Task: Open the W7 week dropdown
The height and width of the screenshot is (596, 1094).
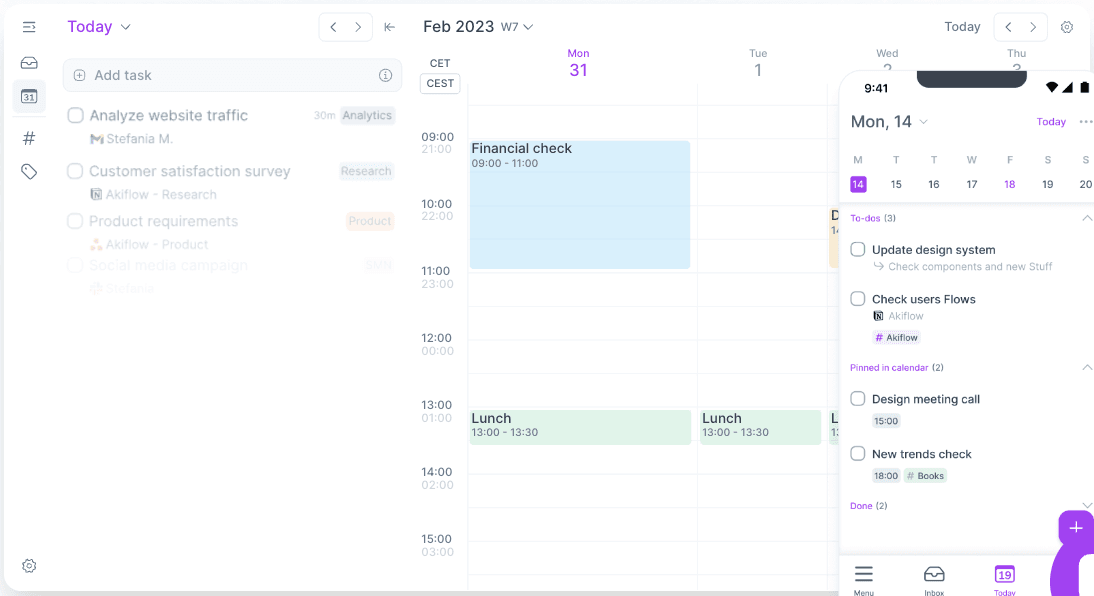Action: pos(517,27)
